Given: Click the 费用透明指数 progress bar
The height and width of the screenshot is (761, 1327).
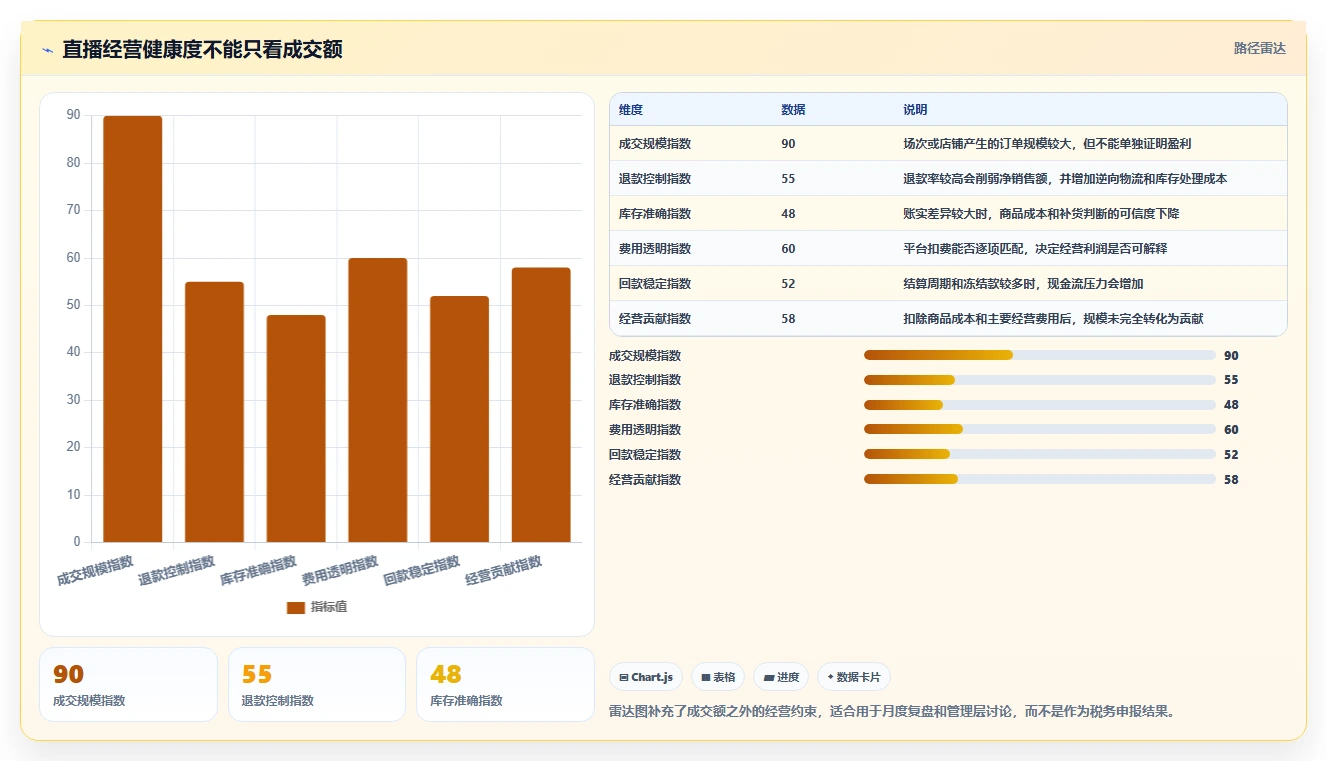Looking at the screenshot, I should coord(1040,430).
